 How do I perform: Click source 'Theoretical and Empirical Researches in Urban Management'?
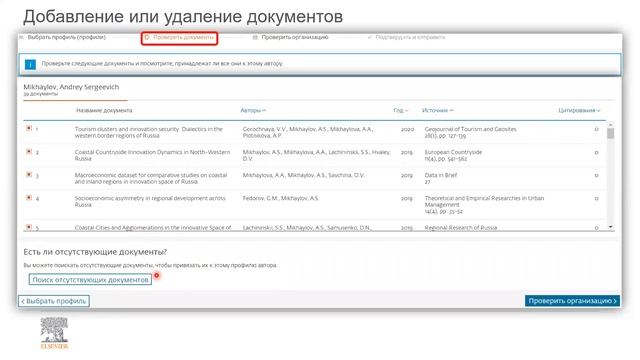[484, 201]
